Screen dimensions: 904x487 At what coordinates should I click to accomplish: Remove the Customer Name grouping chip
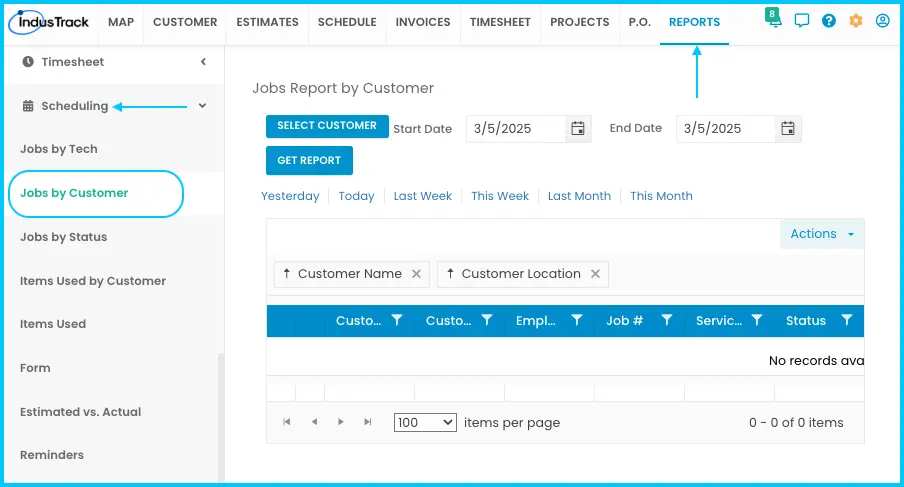[x=416, y=274]
